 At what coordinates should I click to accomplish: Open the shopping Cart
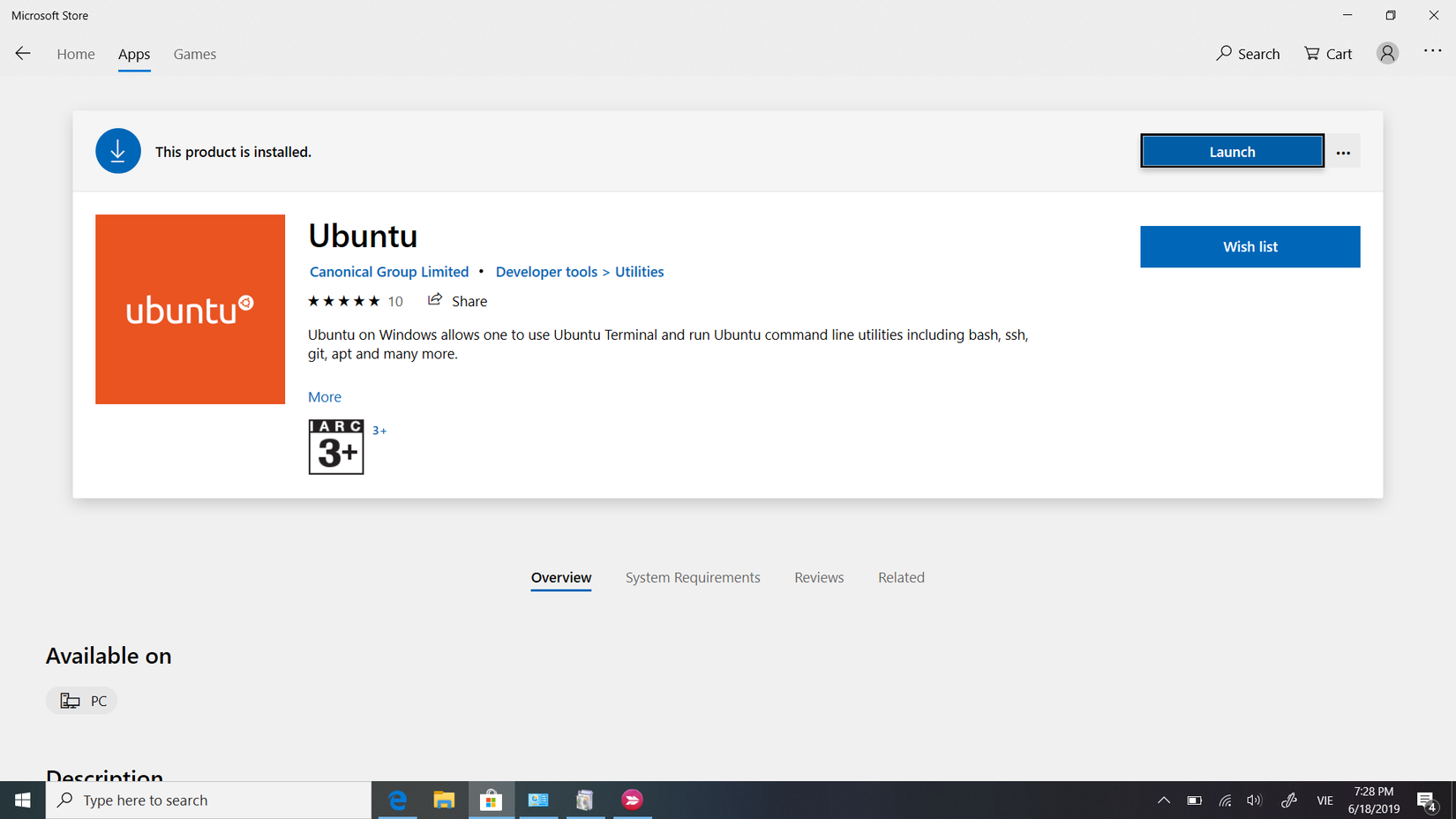tap(1328, 54)
